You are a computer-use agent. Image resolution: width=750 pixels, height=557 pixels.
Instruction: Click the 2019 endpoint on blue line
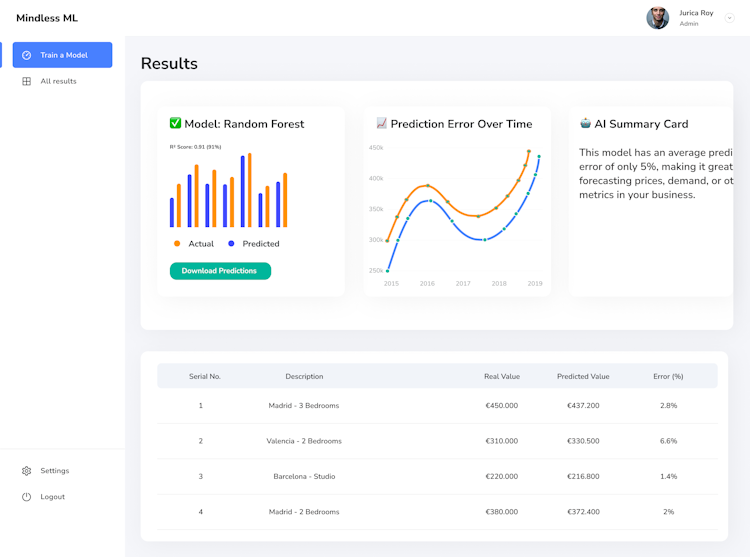(x=539, y=156)
